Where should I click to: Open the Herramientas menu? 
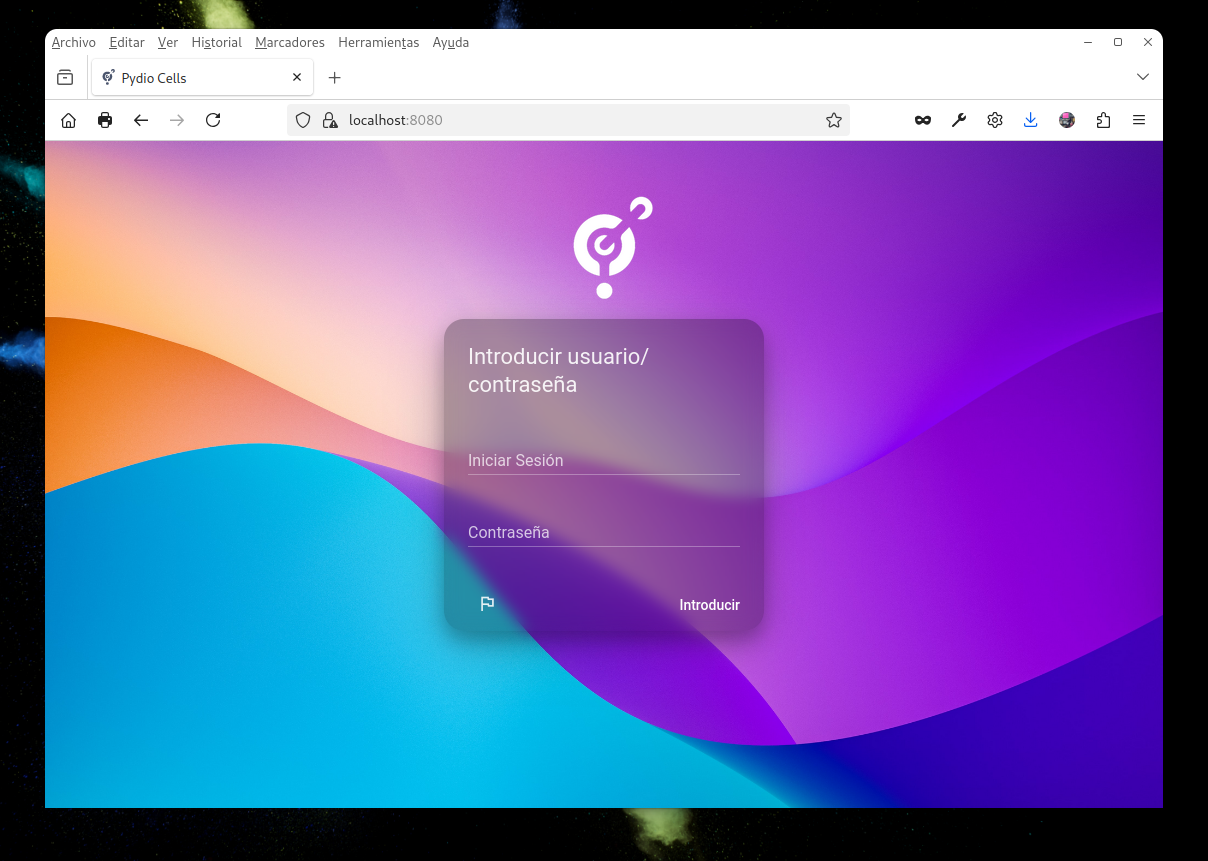[x=379, y=42]
